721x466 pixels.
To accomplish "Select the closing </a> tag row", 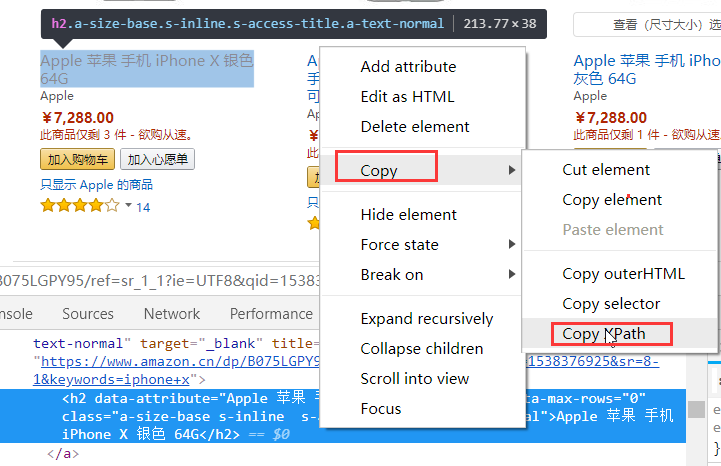I will pyautogui.click(x=63, y=454).
